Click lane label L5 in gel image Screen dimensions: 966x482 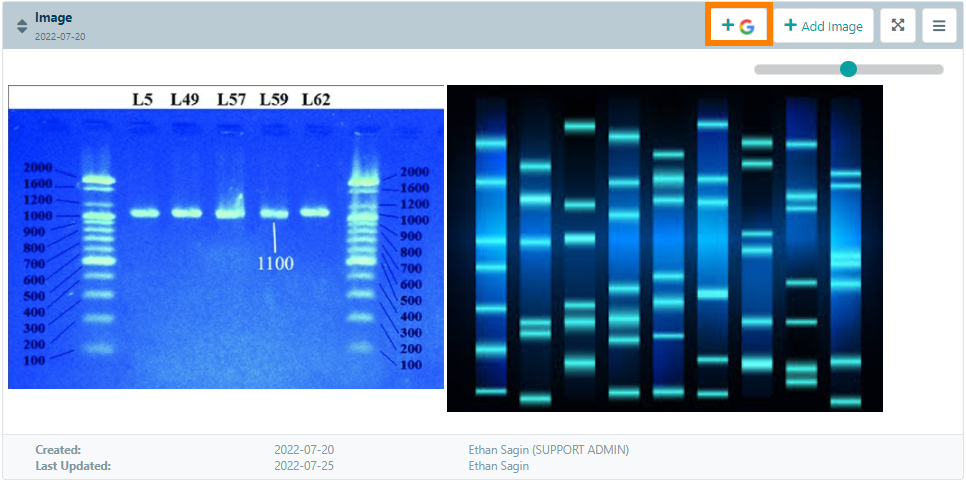click(142, 99)
